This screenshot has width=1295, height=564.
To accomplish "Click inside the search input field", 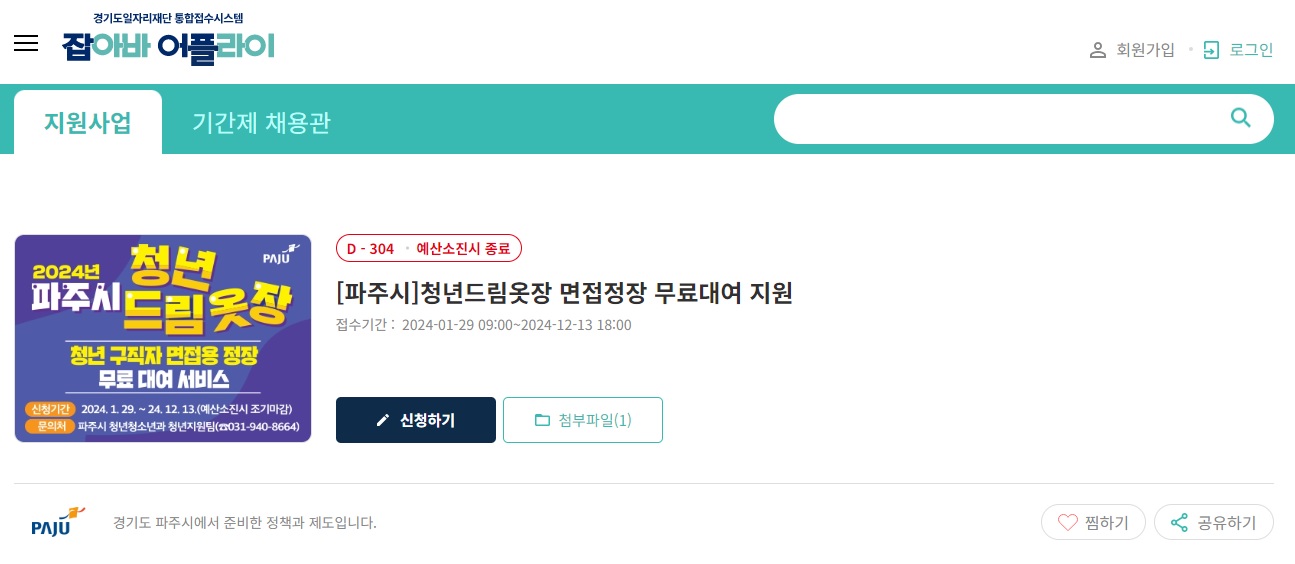I will [1000, 119].
